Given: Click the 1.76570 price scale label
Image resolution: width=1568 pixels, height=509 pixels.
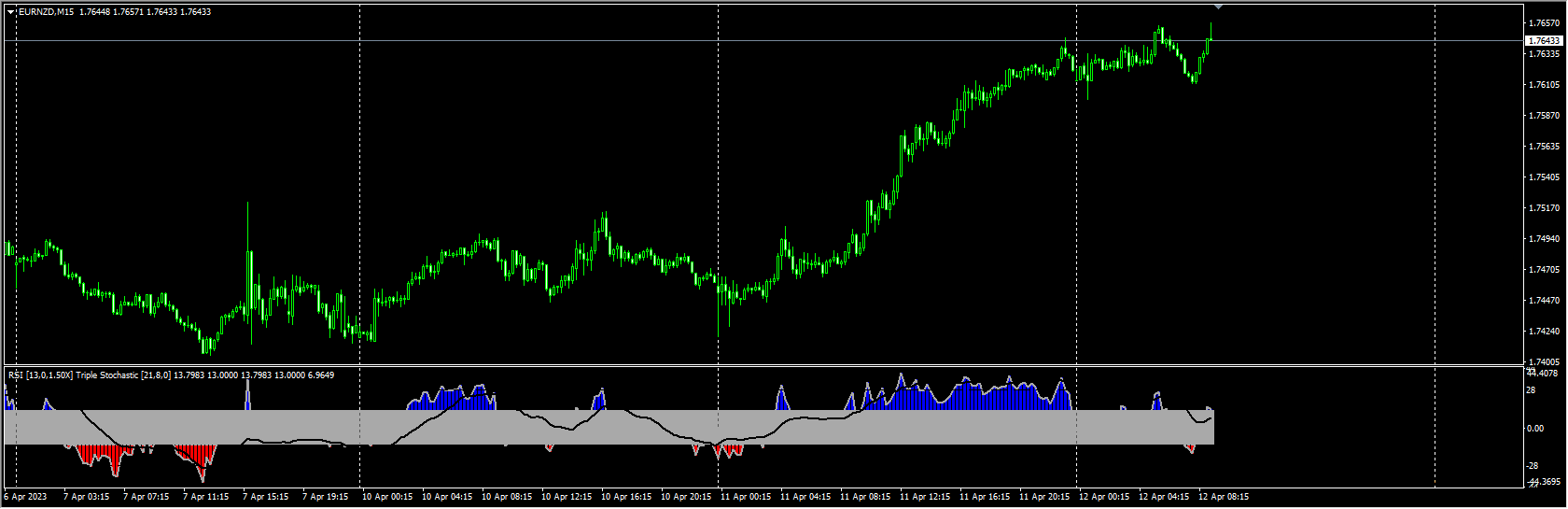Looking at the screenshot, I should click(x=1545, y=22).
